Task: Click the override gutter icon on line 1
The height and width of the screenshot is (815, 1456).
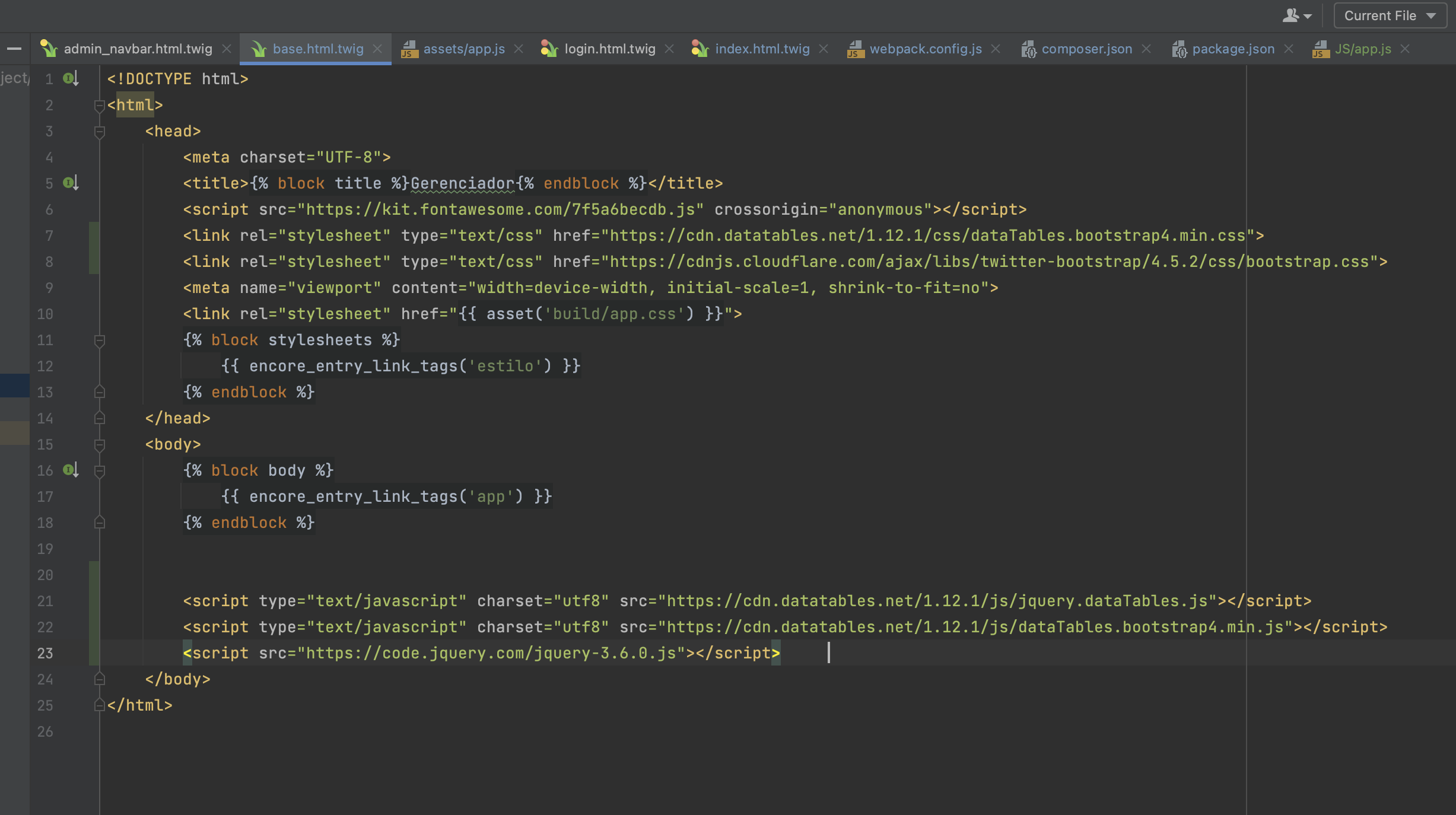Action: point(71,78)
